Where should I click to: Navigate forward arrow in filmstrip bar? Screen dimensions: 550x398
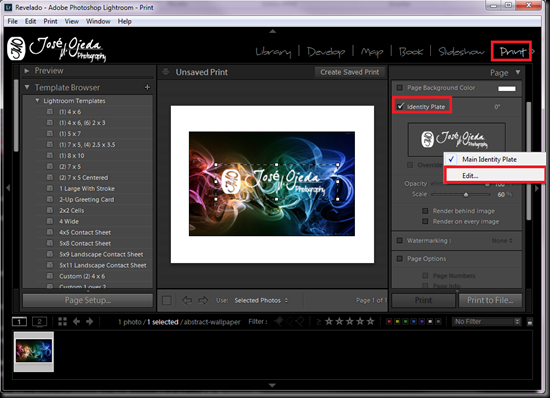point(89,321)
